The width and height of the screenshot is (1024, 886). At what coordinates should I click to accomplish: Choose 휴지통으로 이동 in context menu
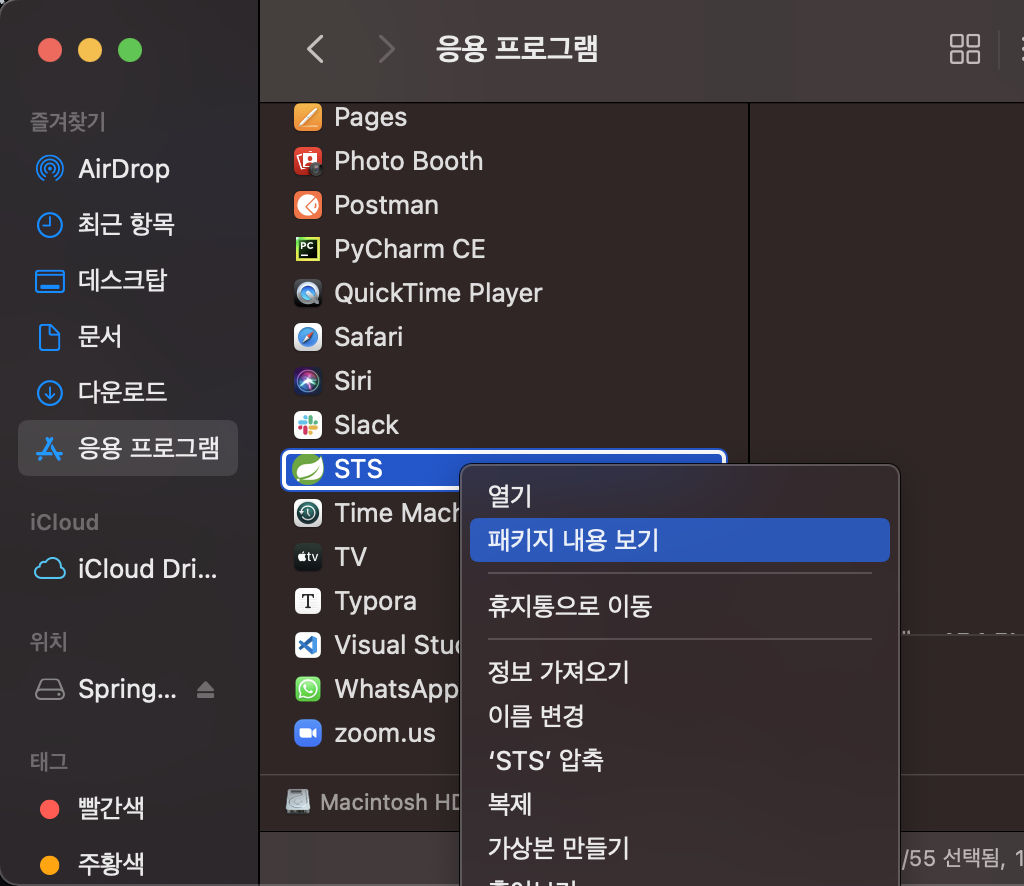click(x=679, y=606)
